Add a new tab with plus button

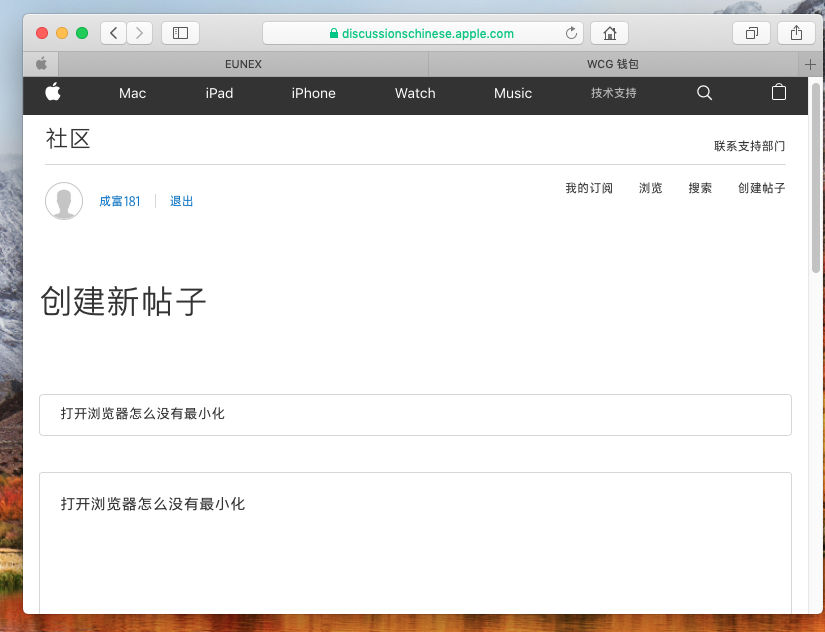tap(811, 64)
